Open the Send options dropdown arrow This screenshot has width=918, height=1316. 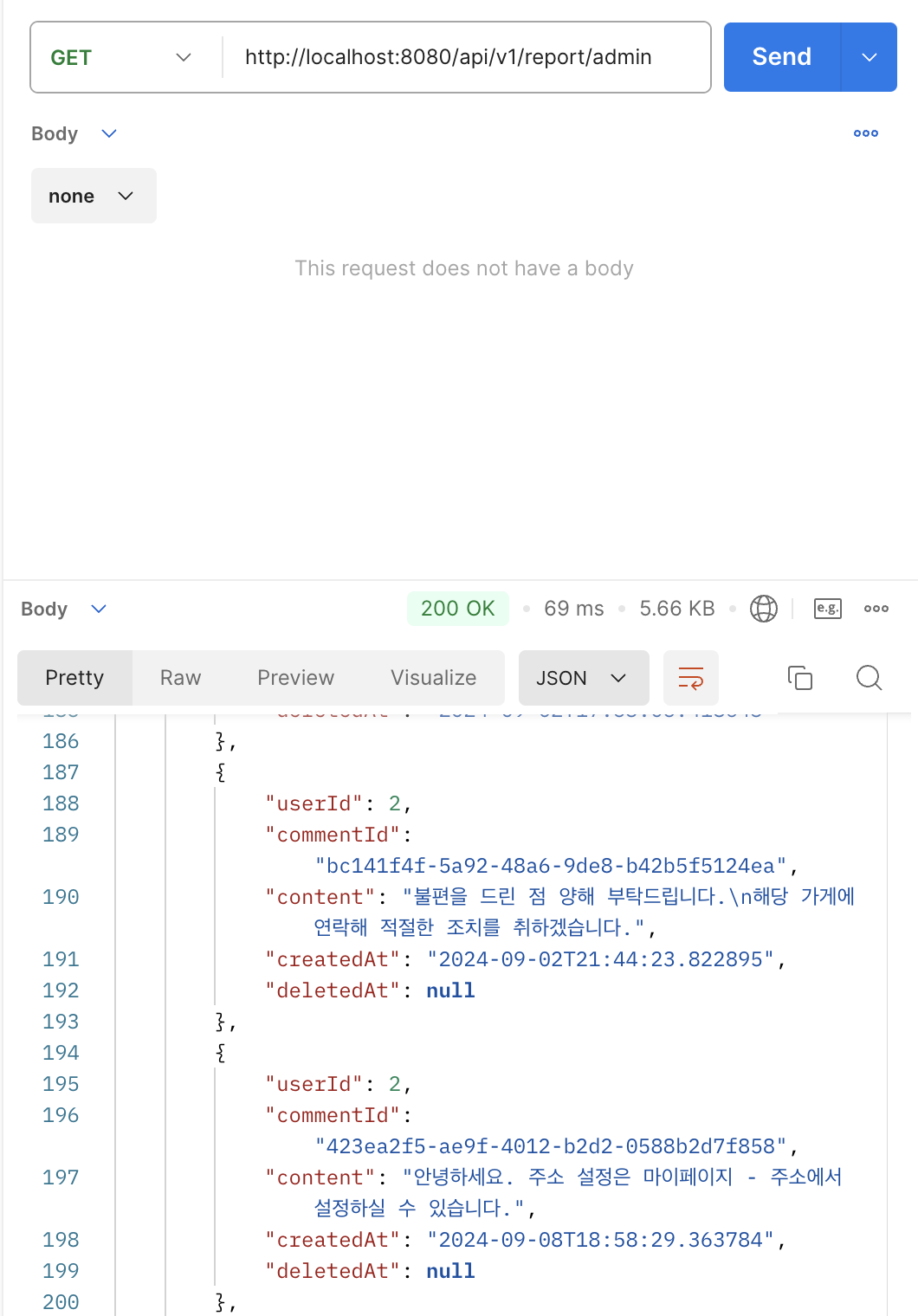[870, 57]
